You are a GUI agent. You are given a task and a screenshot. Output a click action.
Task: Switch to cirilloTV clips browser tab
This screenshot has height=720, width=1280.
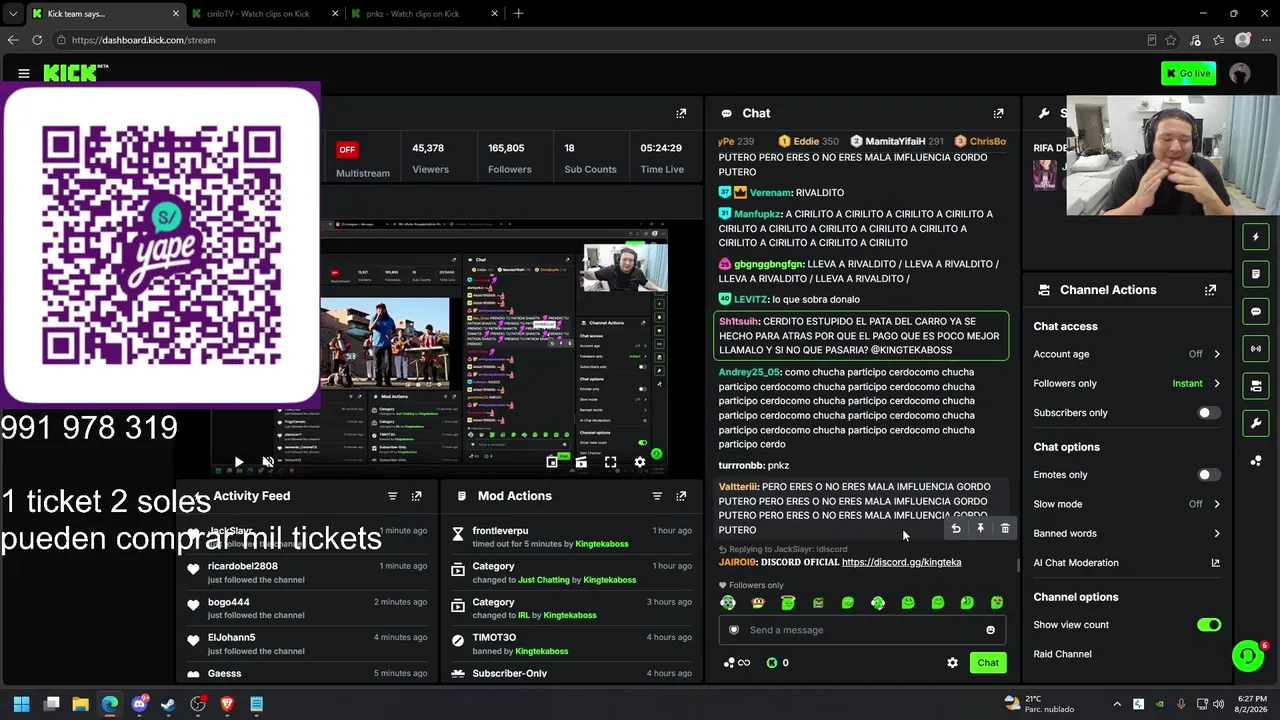(266, 14)
